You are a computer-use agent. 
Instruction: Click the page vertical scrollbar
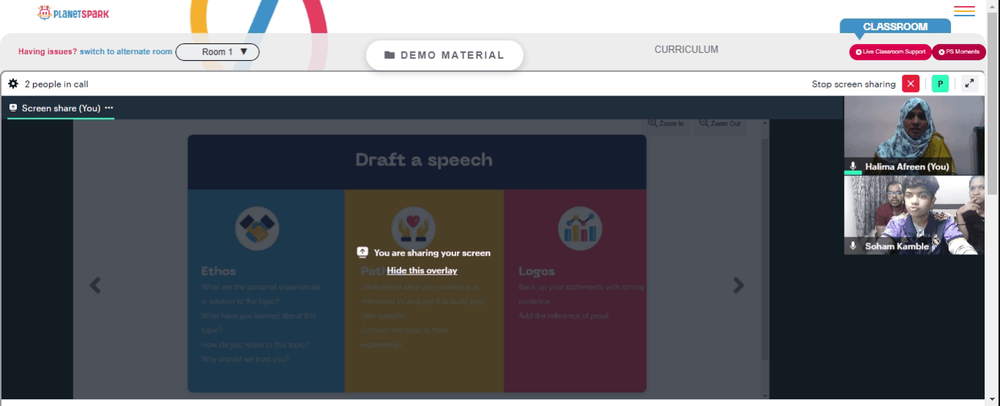994,102
